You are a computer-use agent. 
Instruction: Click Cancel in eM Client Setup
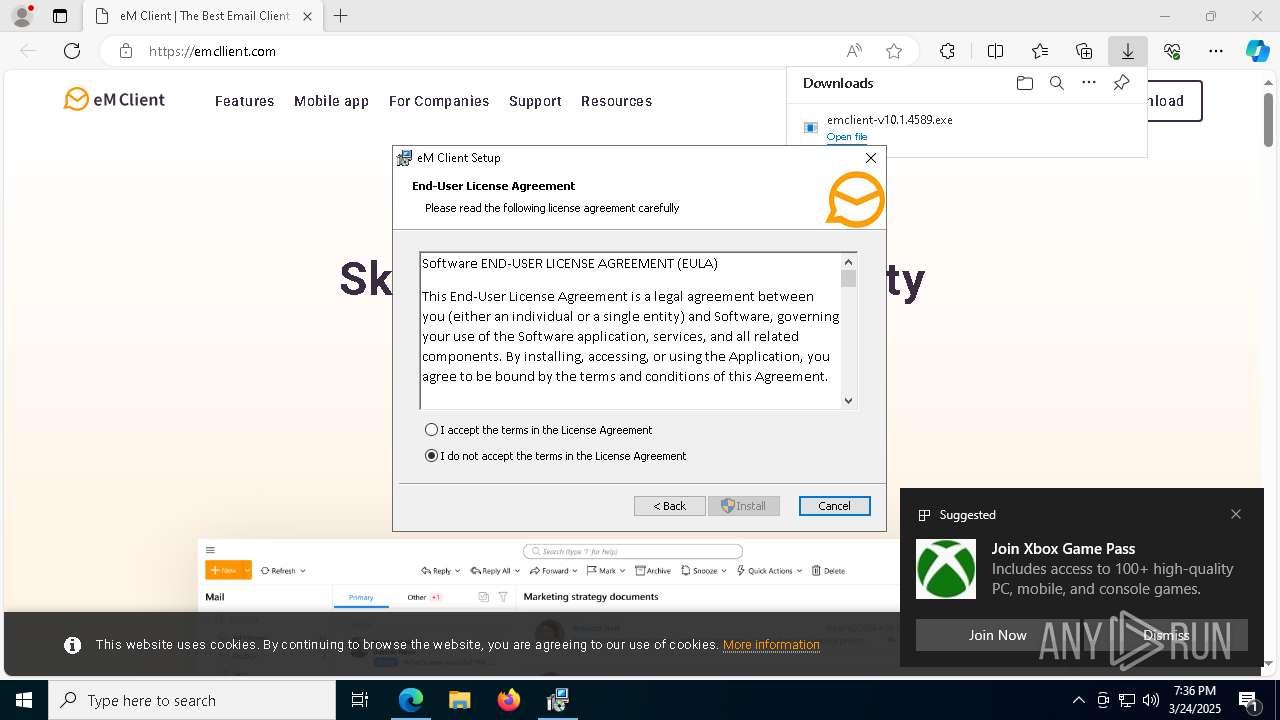click(835, 506)
